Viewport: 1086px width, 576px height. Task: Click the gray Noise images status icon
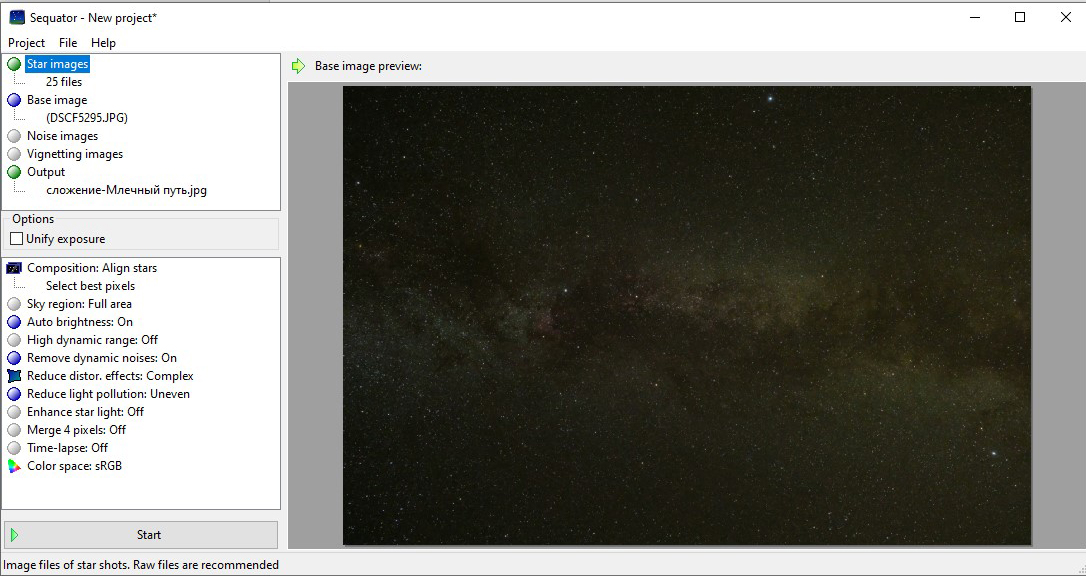[14, 136]
